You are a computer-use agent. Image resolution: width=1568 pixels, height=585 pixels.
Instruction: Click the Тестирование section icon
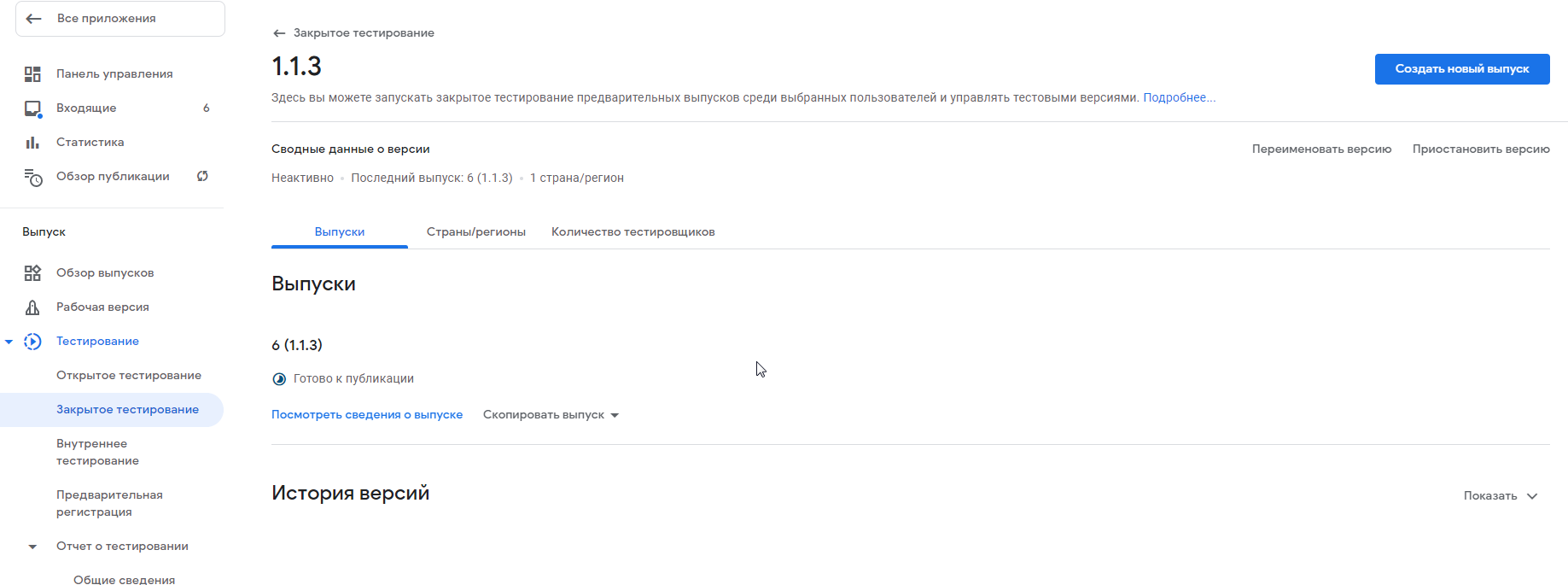(x=32, y=342)
